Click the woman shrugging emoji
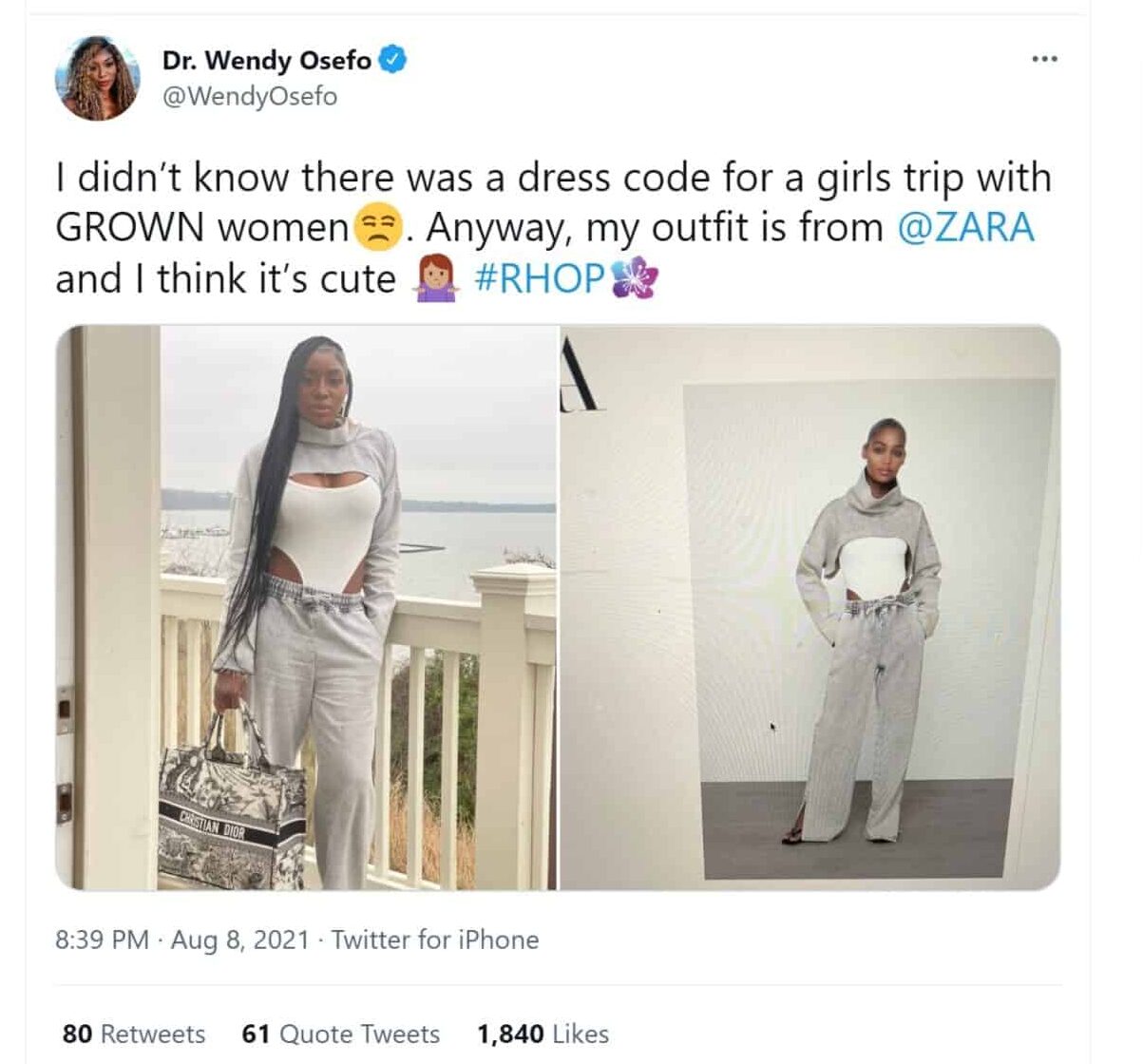 435,278
